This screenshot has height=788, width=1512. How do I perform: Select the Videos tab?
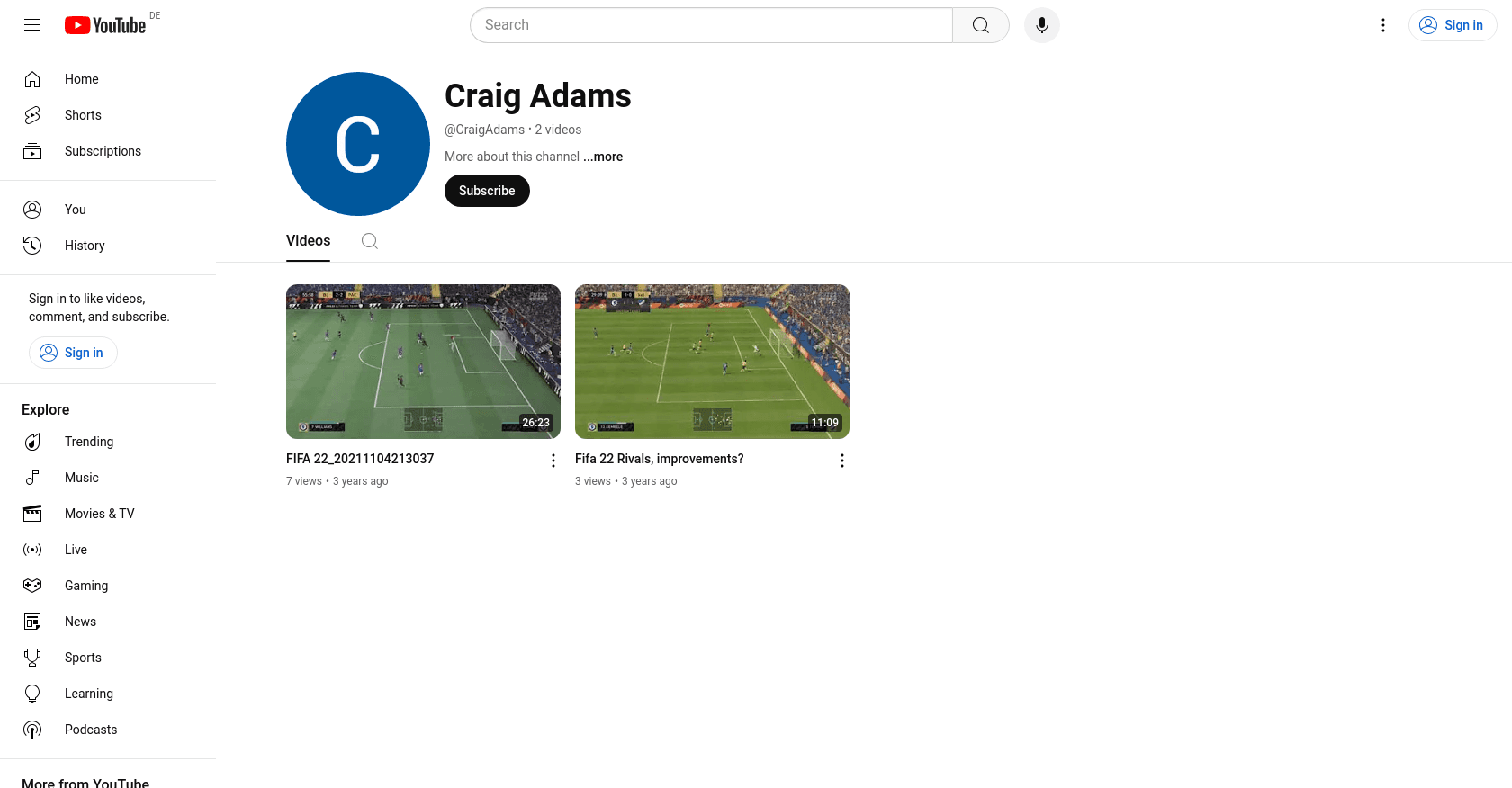308,241
